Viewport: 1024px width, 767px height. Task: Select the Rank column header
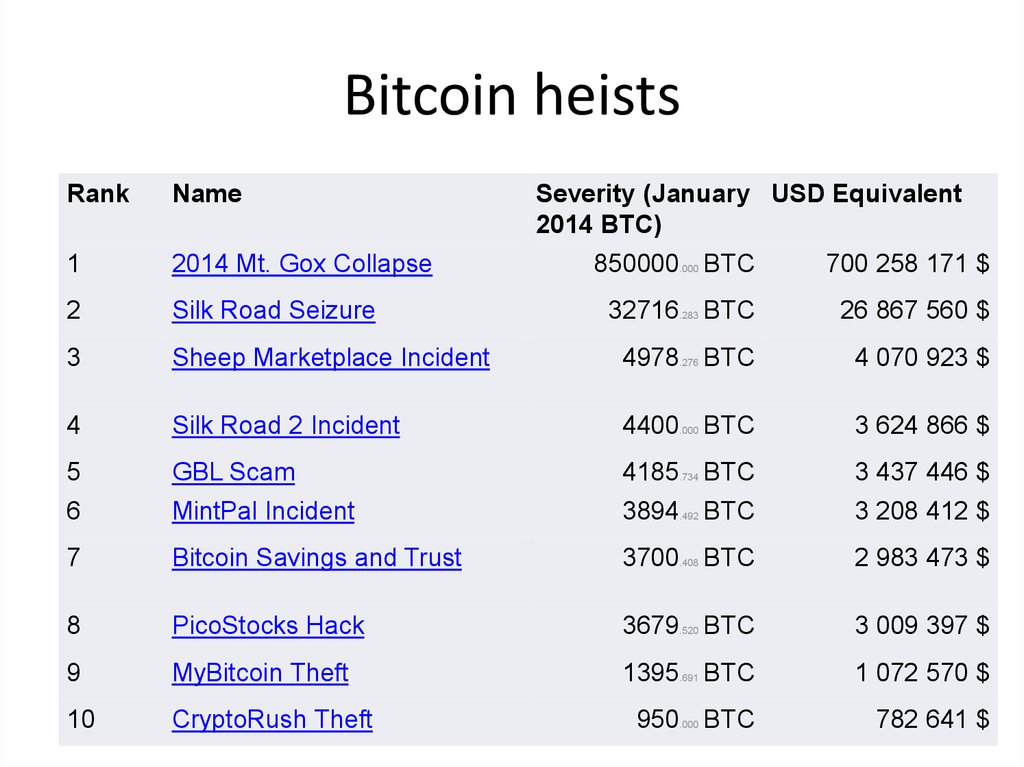98,194
